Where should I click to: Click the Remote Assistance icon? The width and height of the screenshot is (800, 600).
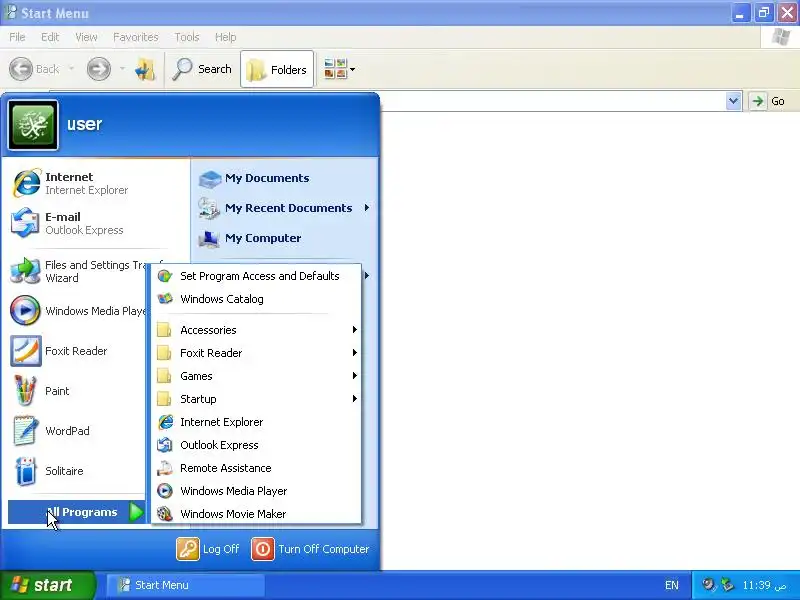[x=165, y=468]
